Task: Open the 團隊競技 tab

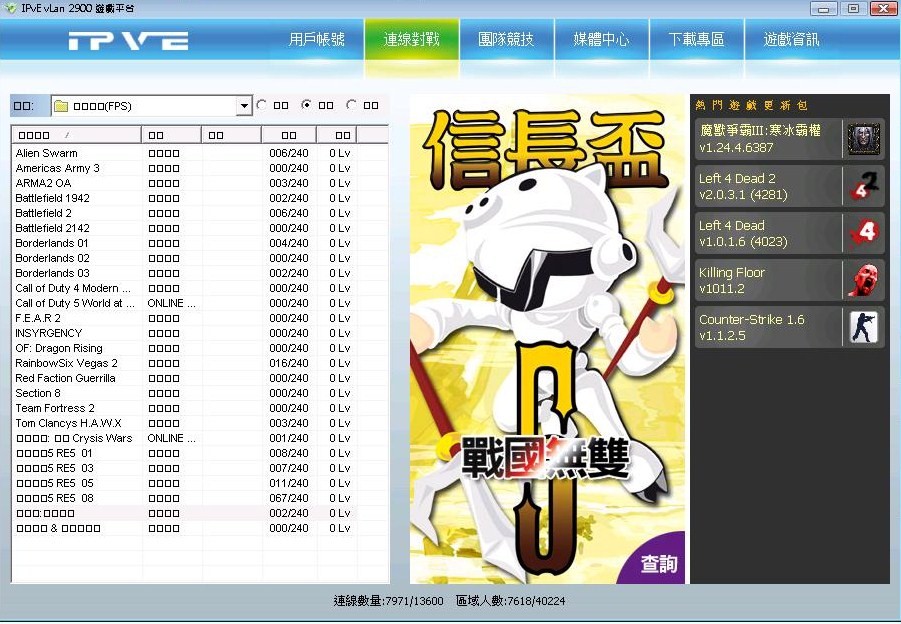Action: pos(507,40)
